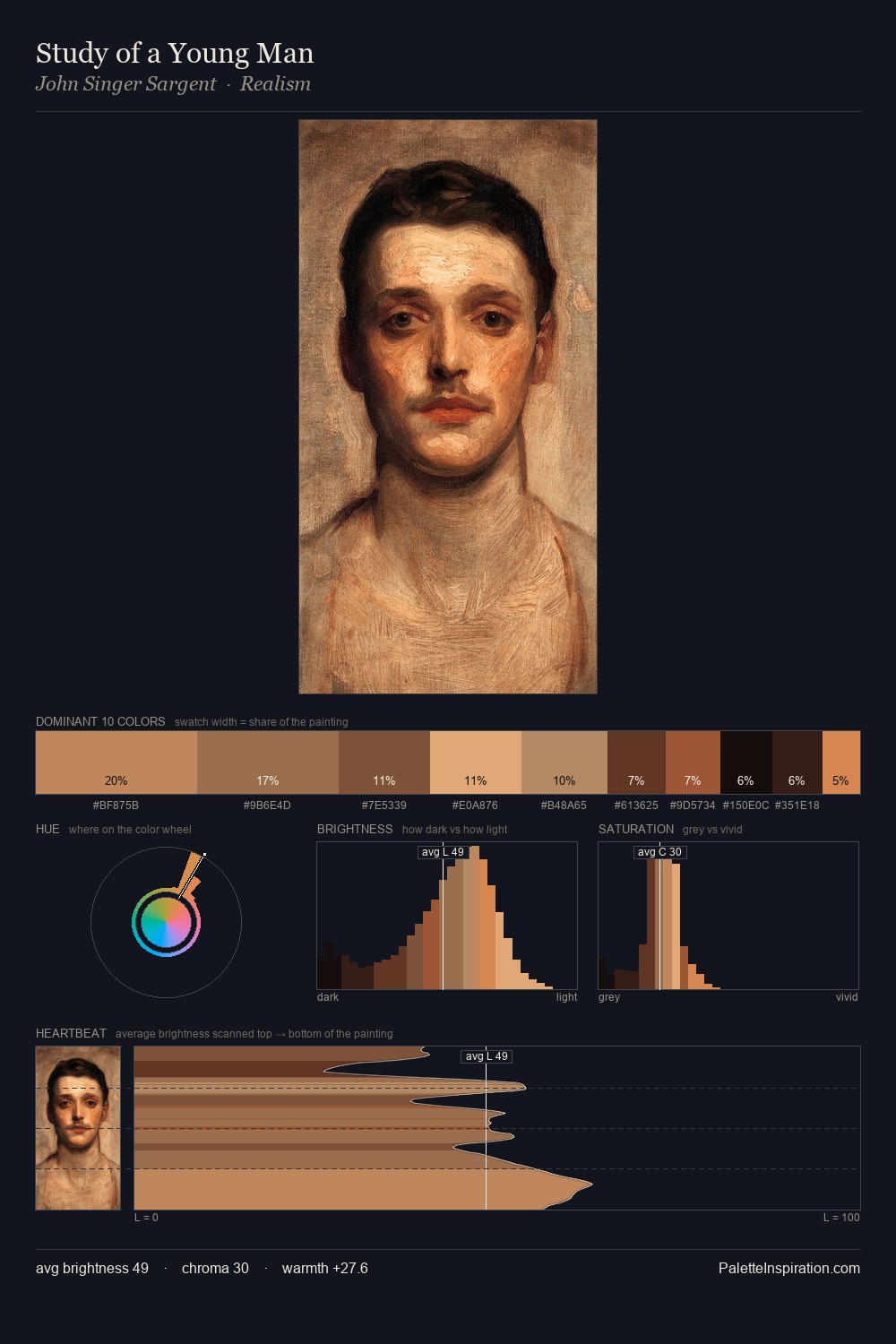Click the dark axis label
The width and height of the screenshot is (896, 1344).
pos(328,997)
